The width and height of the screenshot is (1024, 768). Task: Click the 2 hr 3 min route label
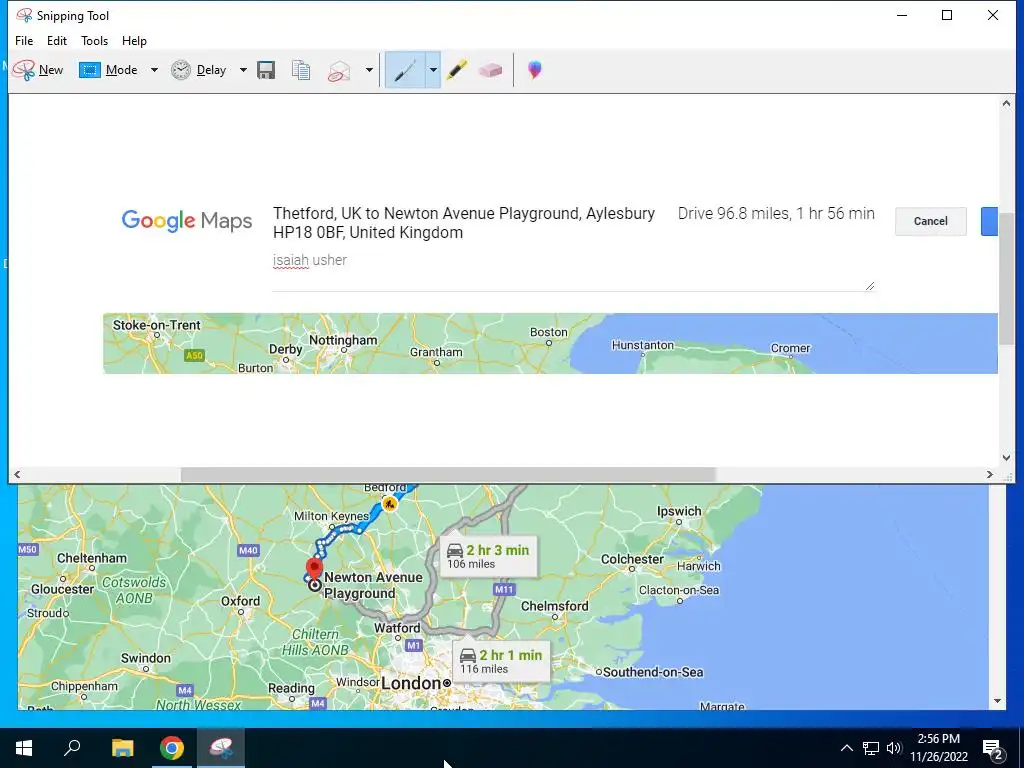coord(488,556)
